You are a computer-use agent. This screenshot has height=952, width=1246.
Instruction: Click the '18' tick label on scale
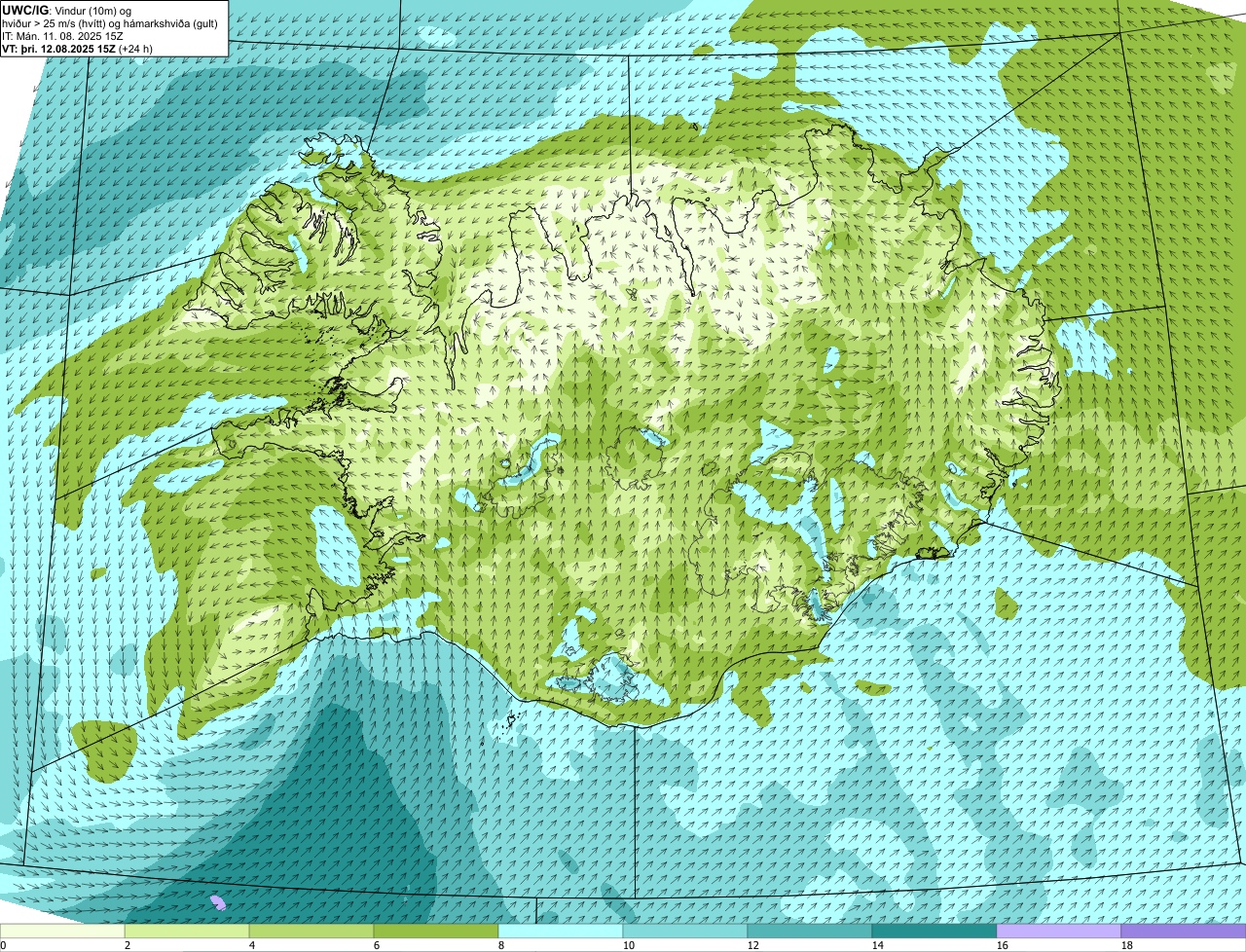click(1127, 945)
